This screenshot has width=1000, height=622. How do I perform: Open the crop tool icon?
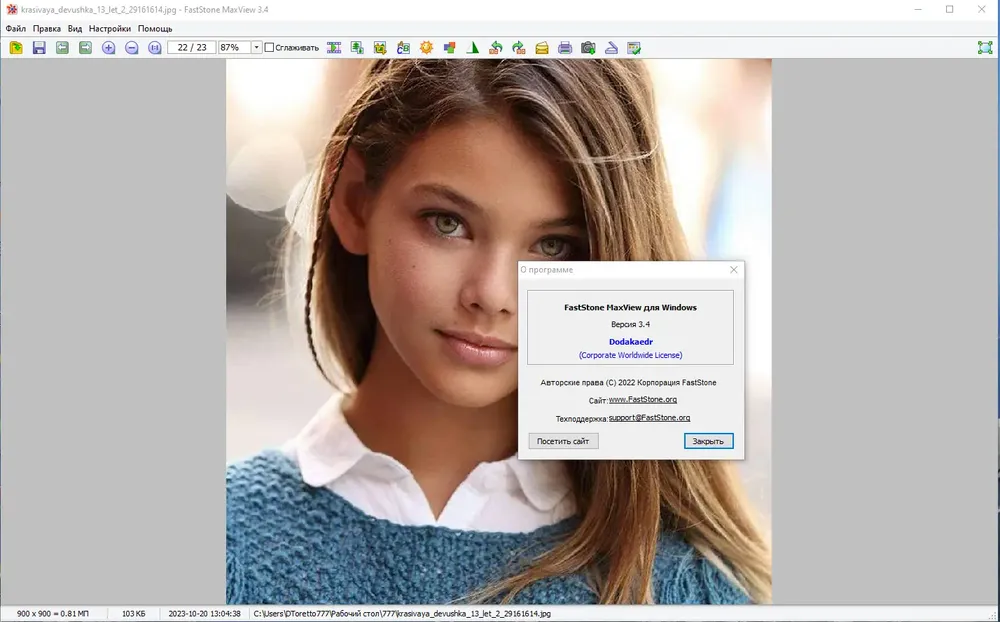(380, 48)
